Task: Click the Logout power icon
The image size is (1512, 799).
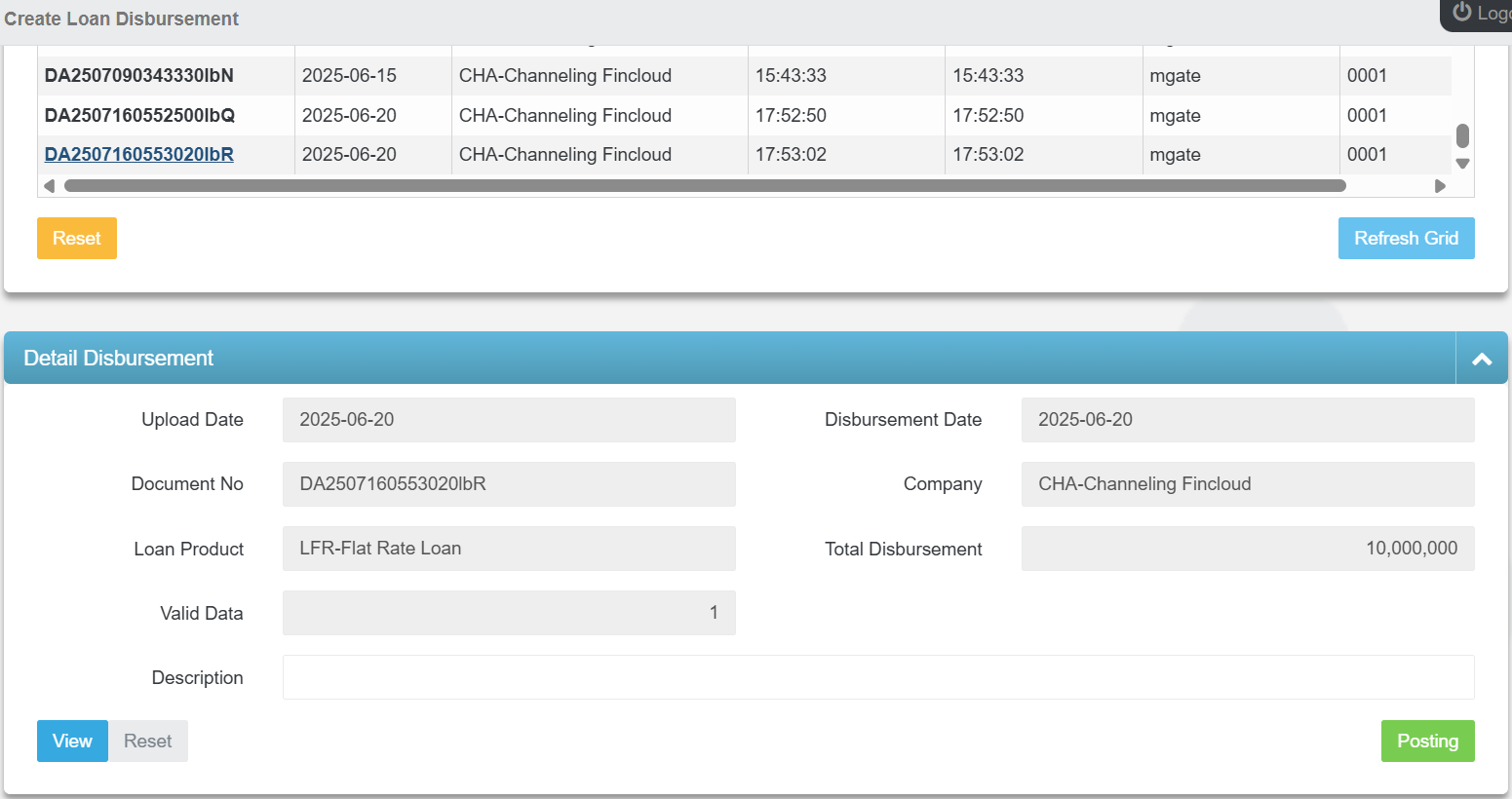Action: [x=1461, y=12]
